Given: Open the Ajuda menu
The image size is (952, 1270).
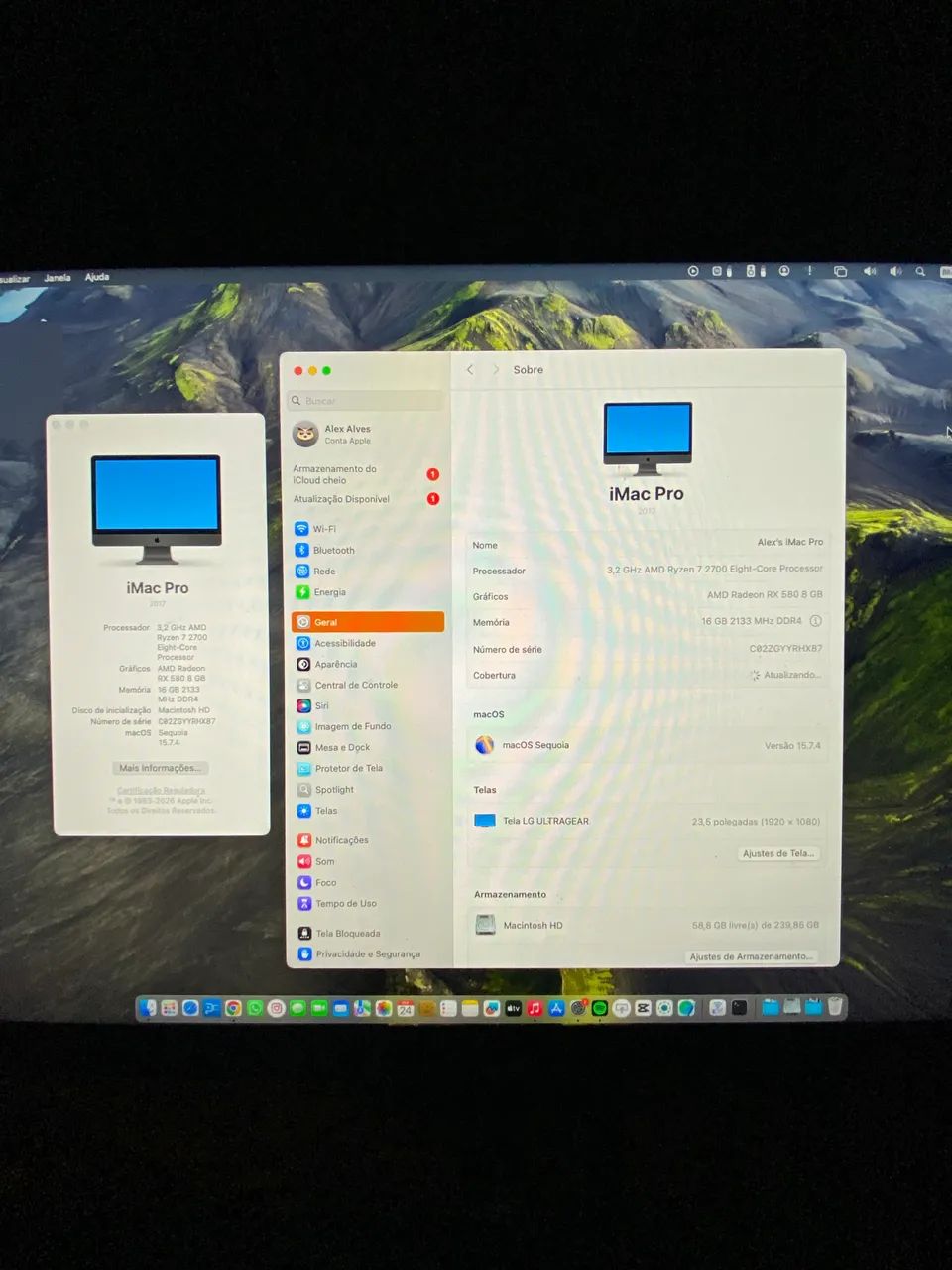Looking at the screenshot, I should [x=96, y=276].
